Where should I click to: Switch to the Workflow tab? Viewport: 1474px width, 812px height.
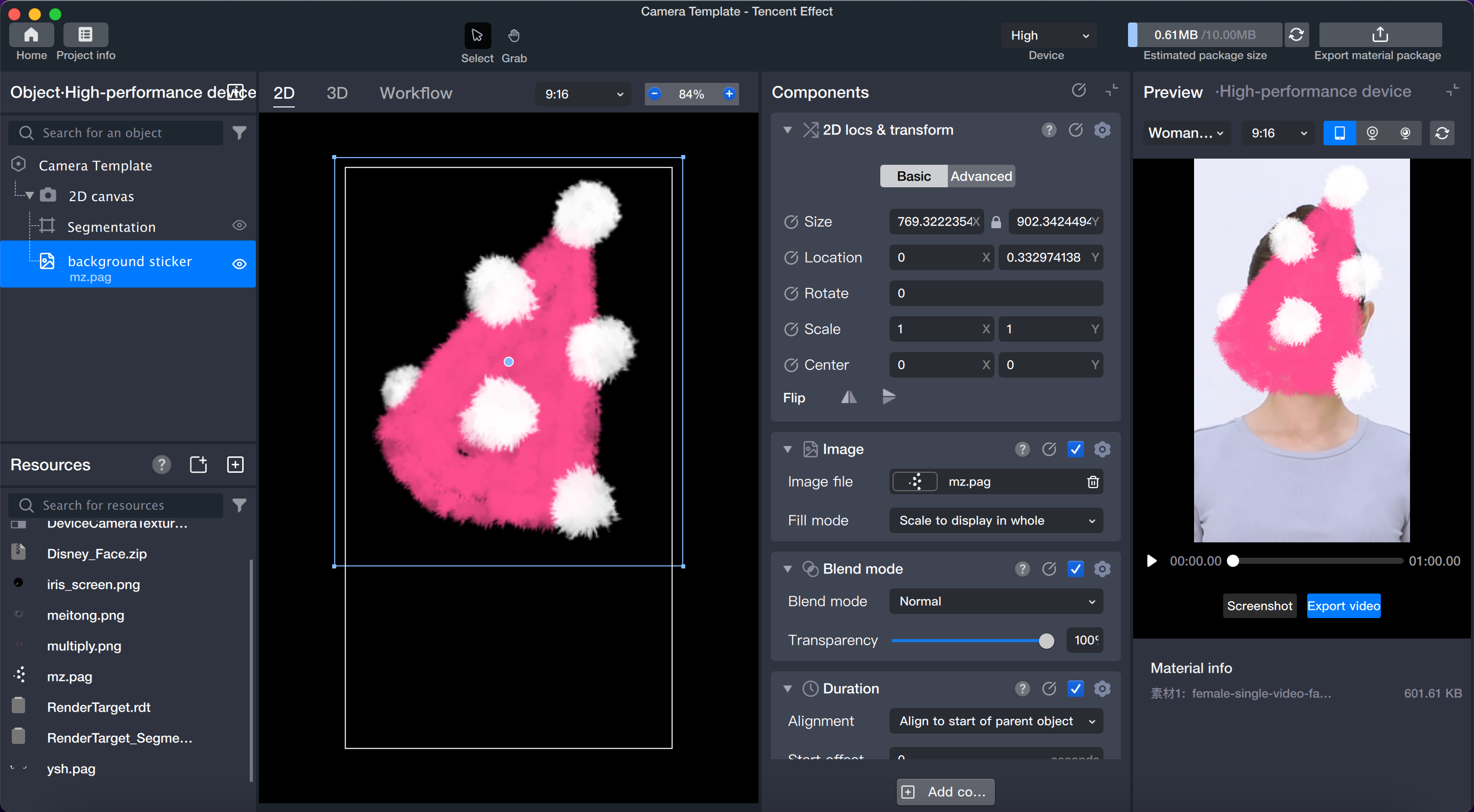click(x=416, y=93)
